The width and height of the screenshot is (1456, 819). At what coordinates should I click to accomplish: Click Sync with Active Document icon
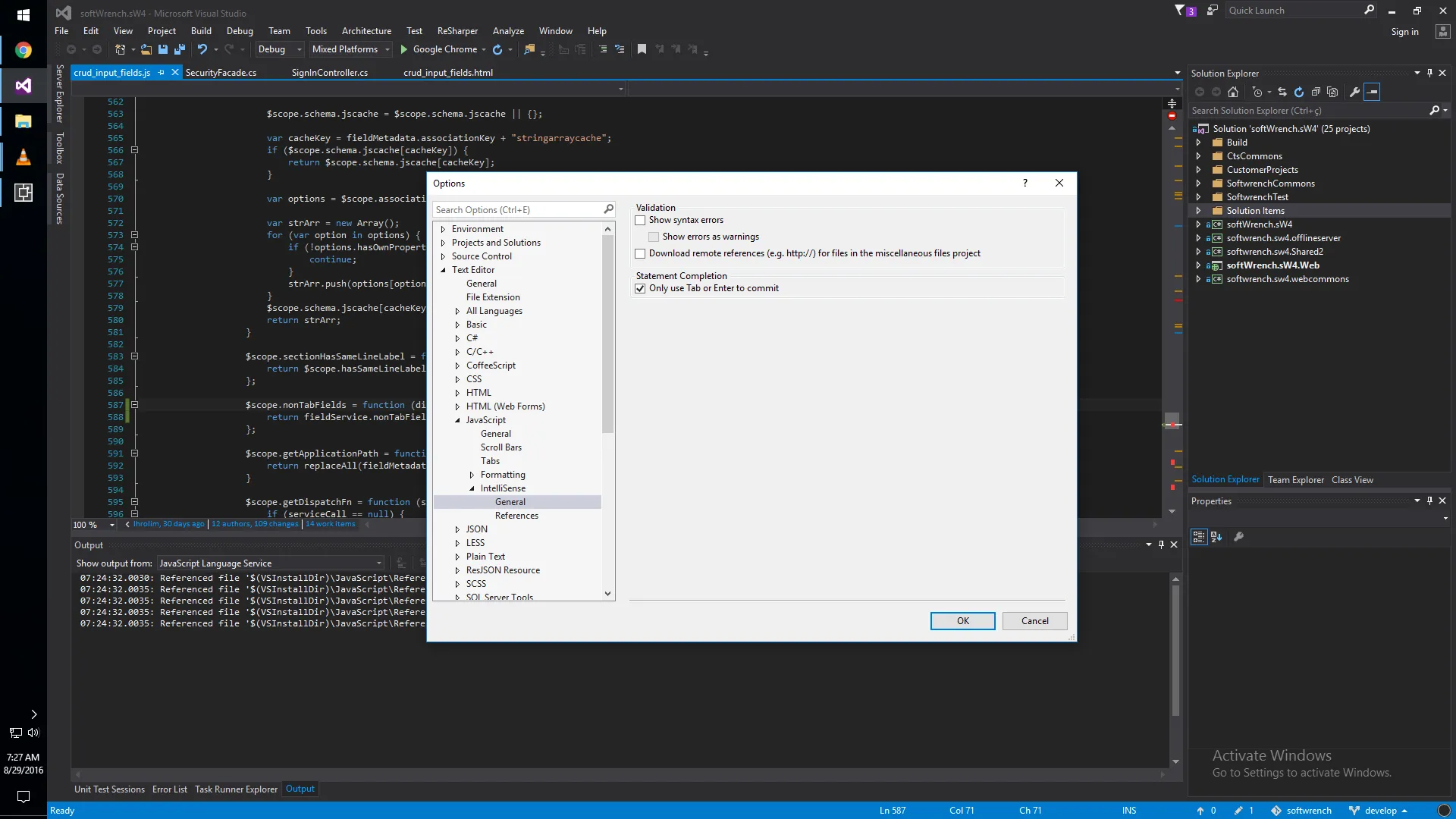(1282, 93)
